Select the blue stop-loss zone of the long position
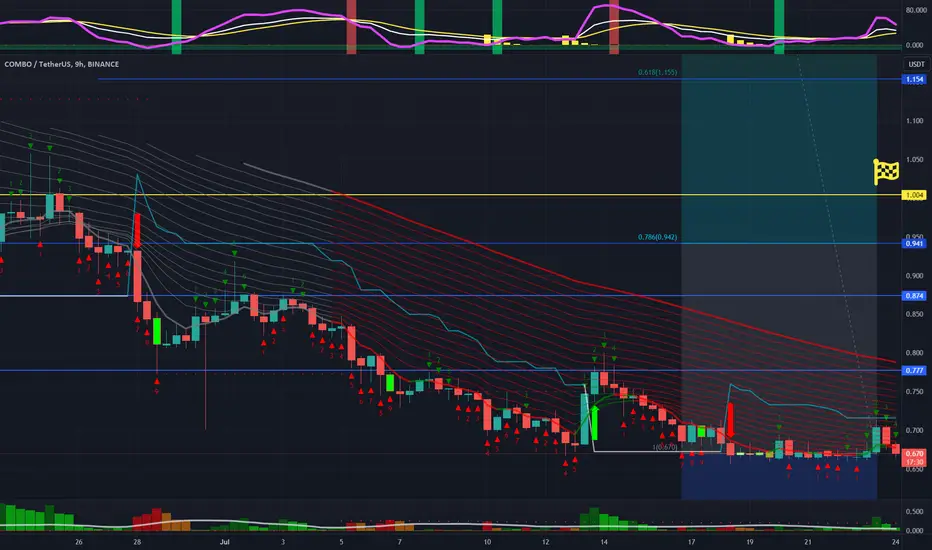The width and height of the screenshot is (932, 550). [779, 477]
